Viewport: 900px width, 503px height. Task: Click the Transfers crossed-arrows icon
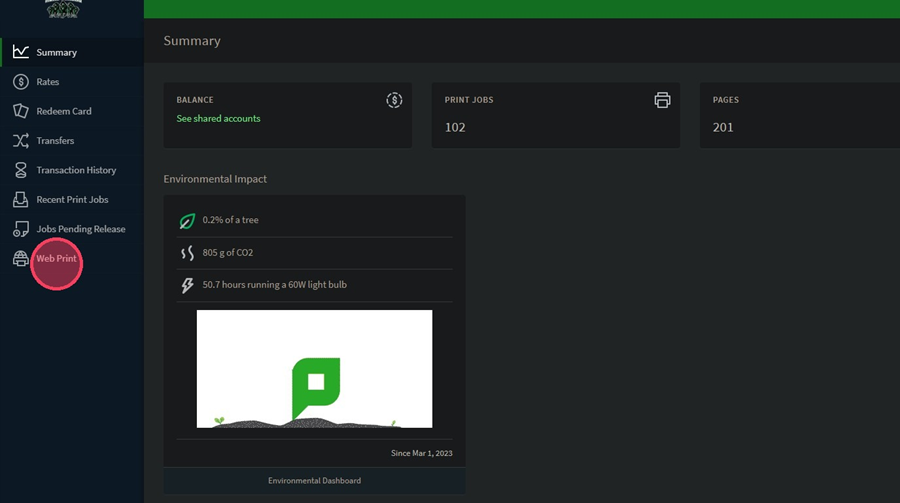(x=21, y=140)
